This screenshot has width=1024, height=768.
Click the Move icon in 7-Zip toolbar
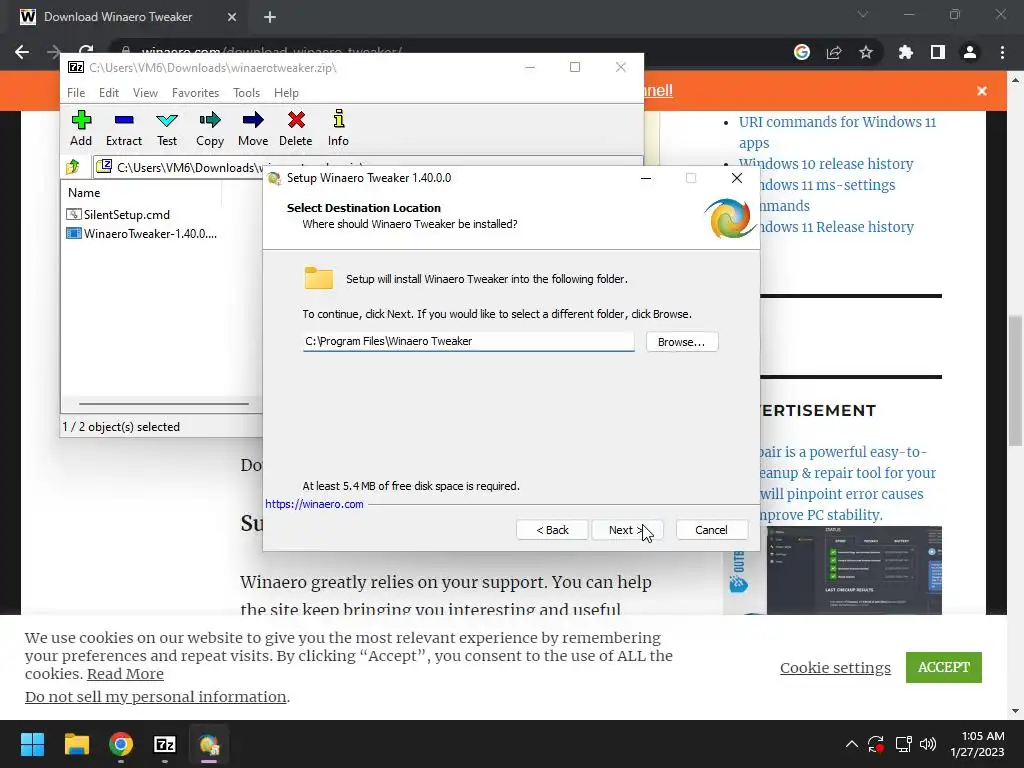pos(253,128)
